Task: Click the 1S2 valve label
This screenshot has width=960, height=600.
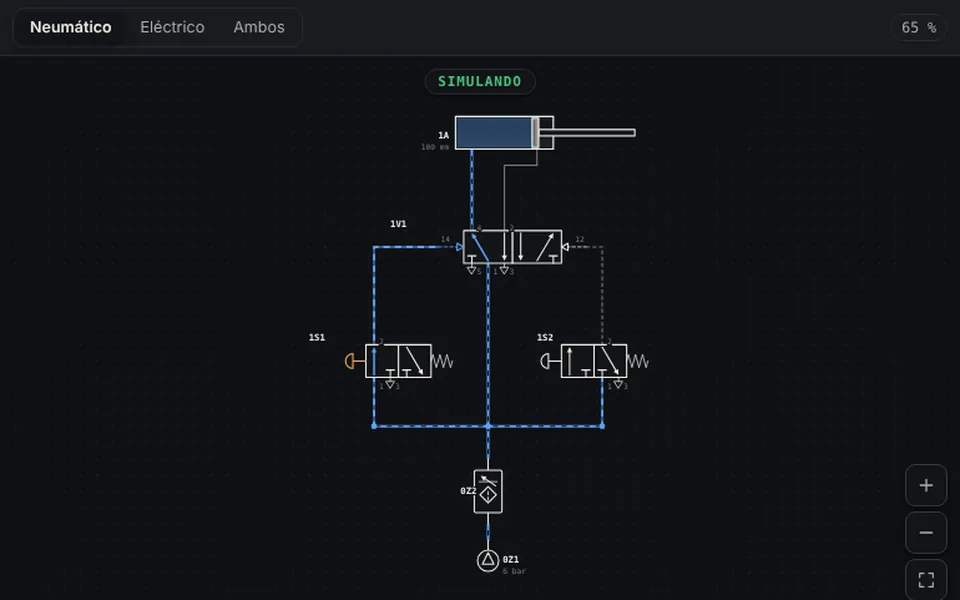Action: coord(545,337)
